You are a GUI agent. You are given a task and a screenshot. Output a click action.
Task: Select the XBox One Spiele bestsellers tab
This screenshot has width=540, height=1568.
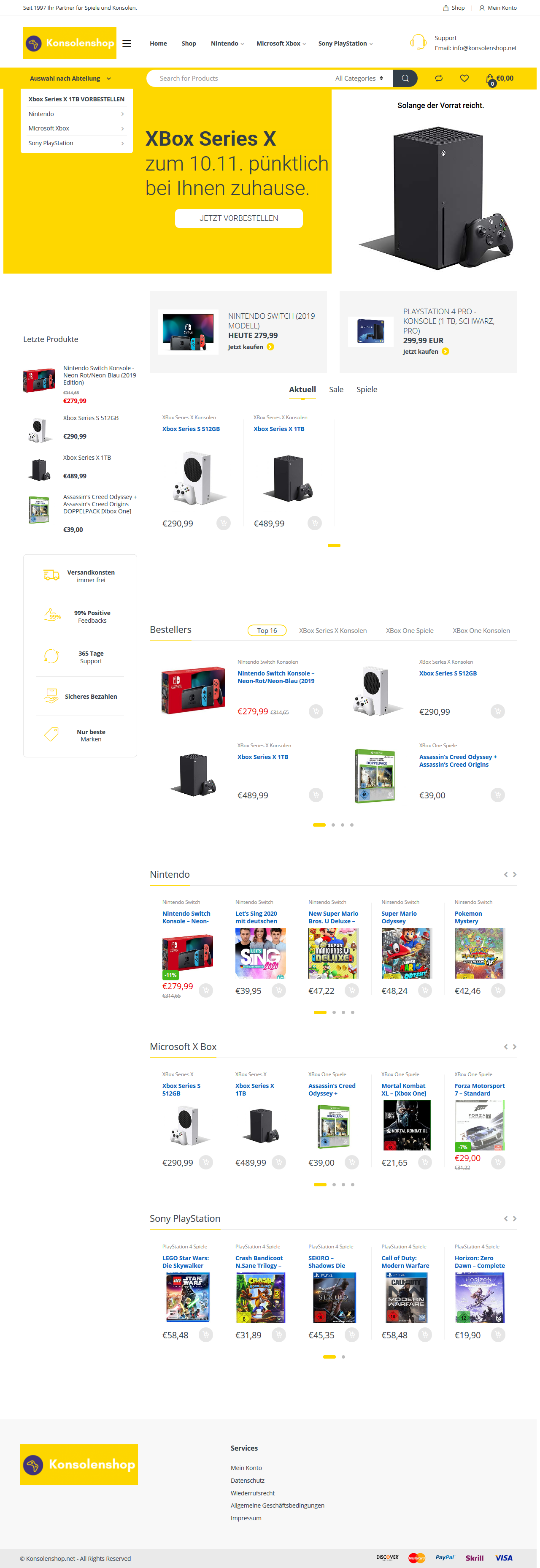[x=409, y=630]
